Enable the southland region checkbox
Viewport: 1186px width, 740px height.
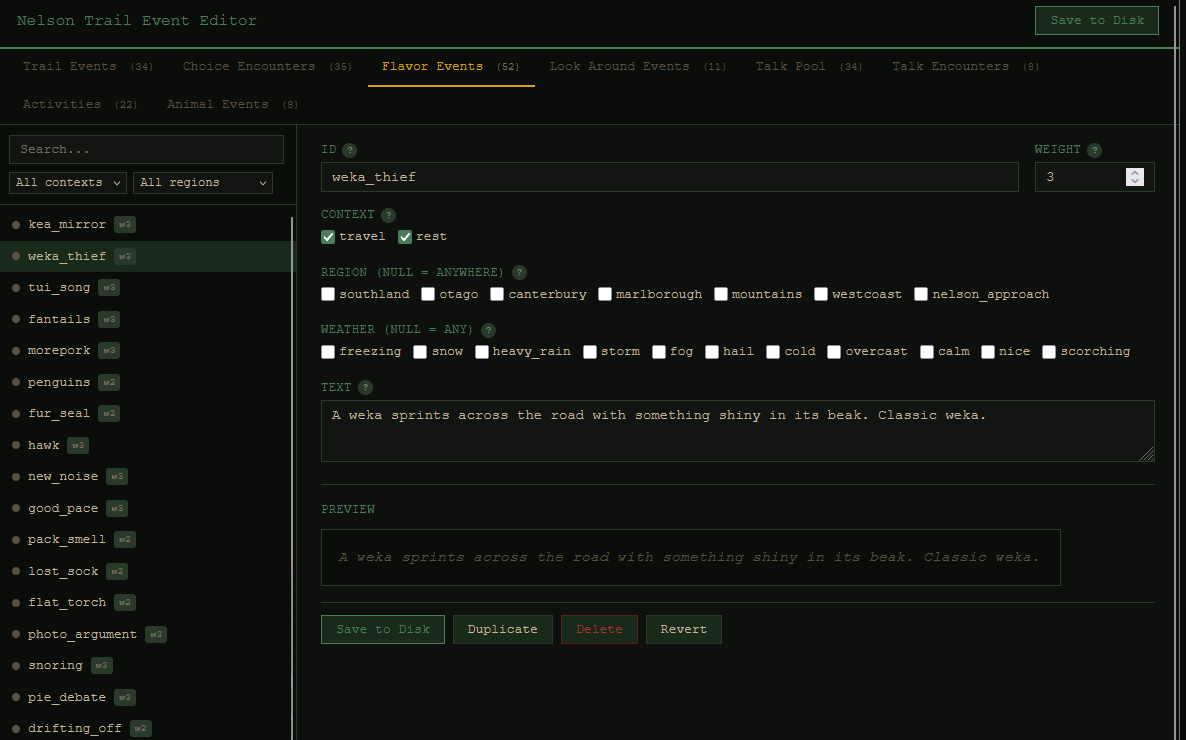[x=328, y=294]
